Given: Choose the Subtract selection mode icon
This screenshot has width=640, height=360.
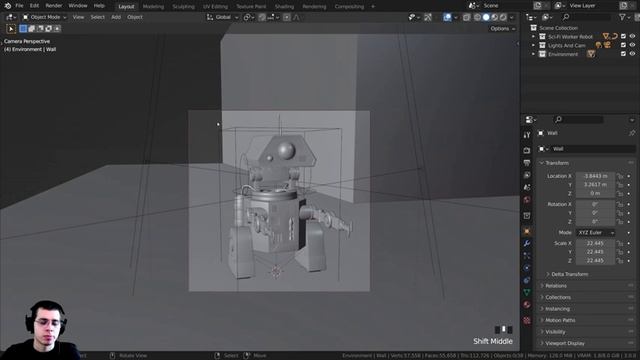Looking at the screenshot, I should pyautogui.click(x=40, y=29).
